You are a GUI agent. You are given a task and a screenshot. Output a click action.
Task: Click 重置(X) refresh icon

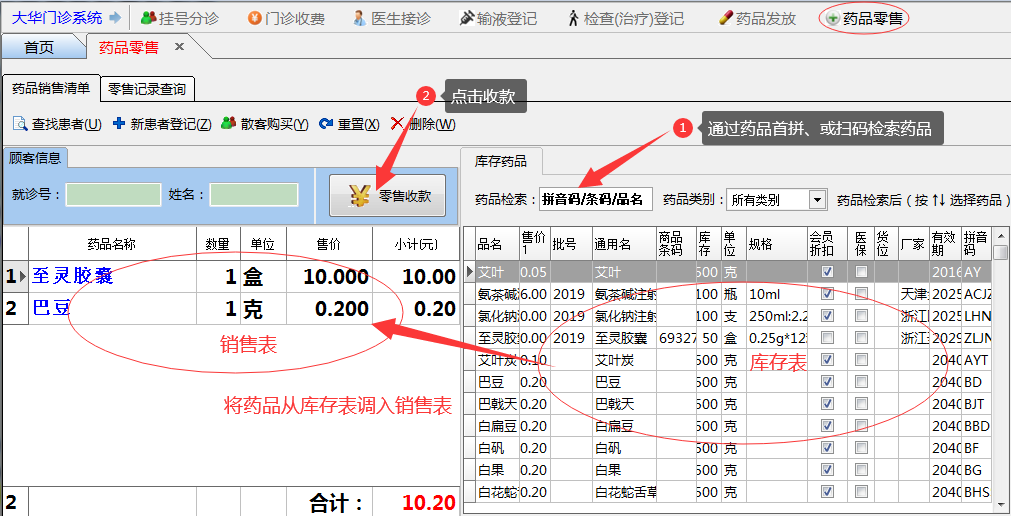pos(326,123)
